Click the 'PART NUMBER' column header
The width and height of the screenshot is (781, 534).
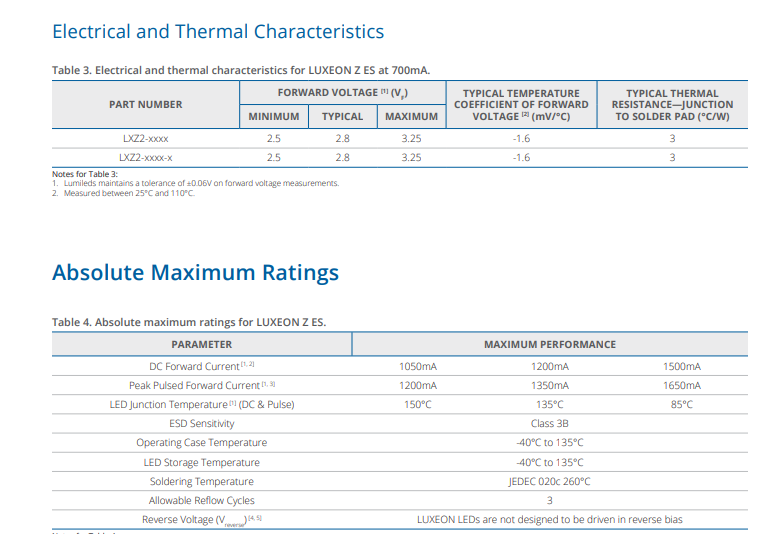pyautogui.click(x=145, y=105)
